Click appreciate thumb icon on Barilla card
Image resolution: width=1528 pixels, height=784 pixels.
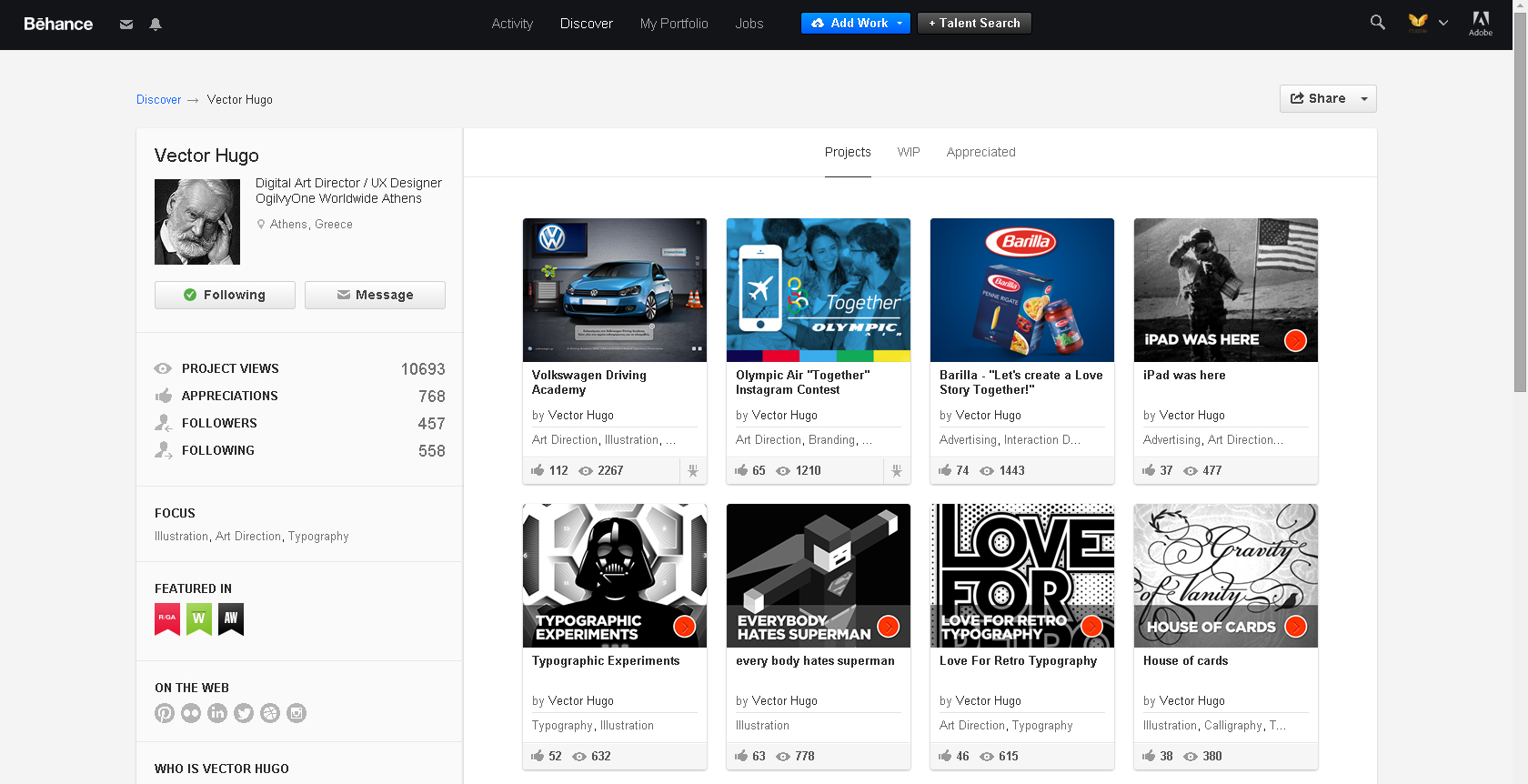pyautogui.click(x=945, y=470)
